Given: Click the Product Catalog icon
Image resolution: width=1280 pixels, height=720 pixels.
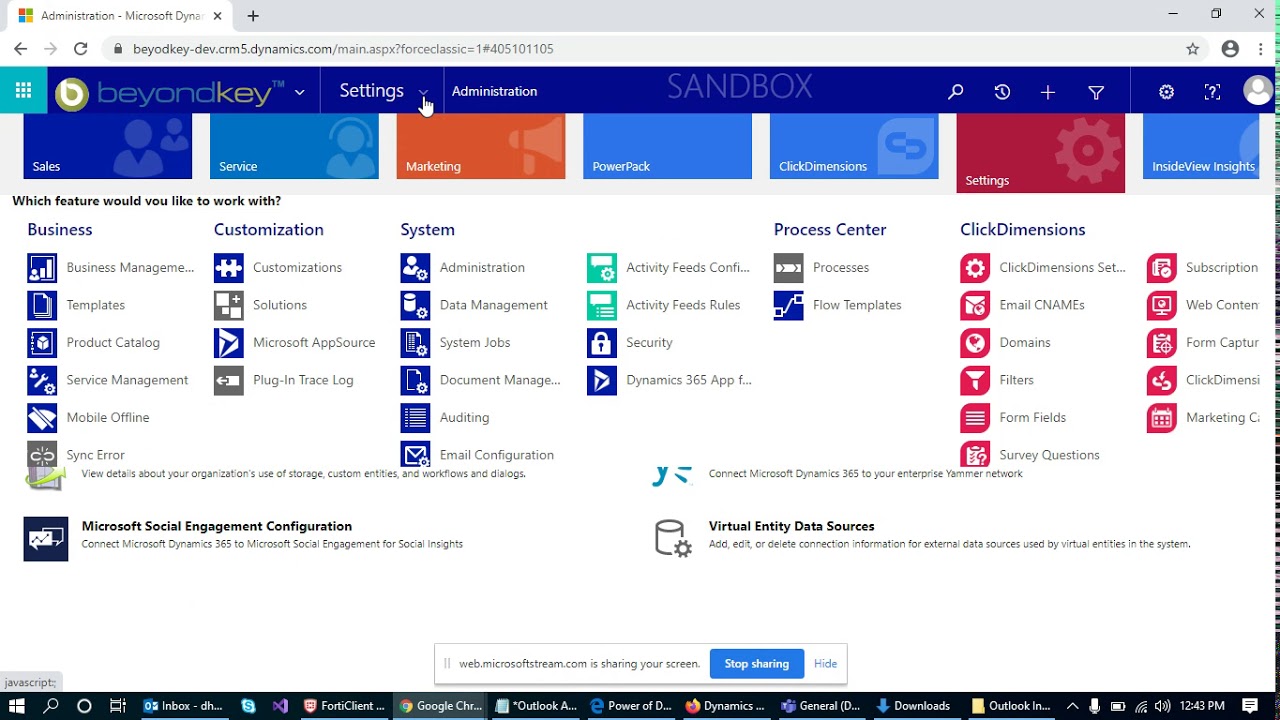Looking at the screenshot, I should click(42, 343).
